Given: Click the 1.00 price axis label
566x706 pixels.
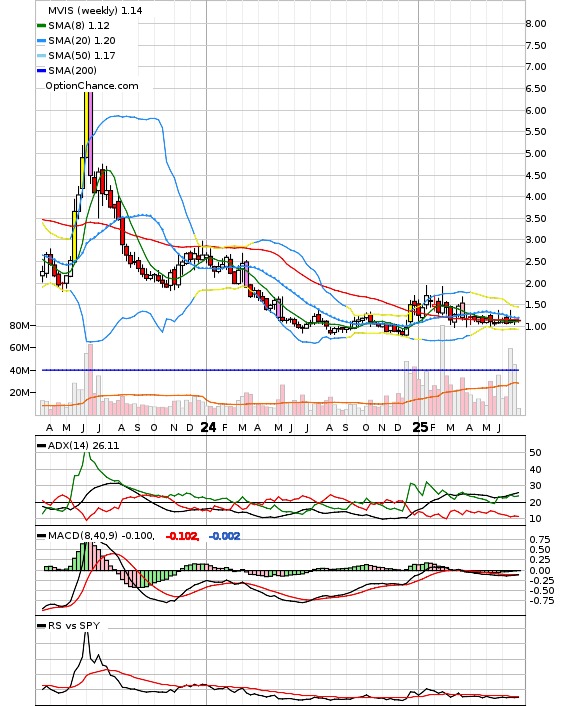Looking at the screenshot, I should click(536, 326).
